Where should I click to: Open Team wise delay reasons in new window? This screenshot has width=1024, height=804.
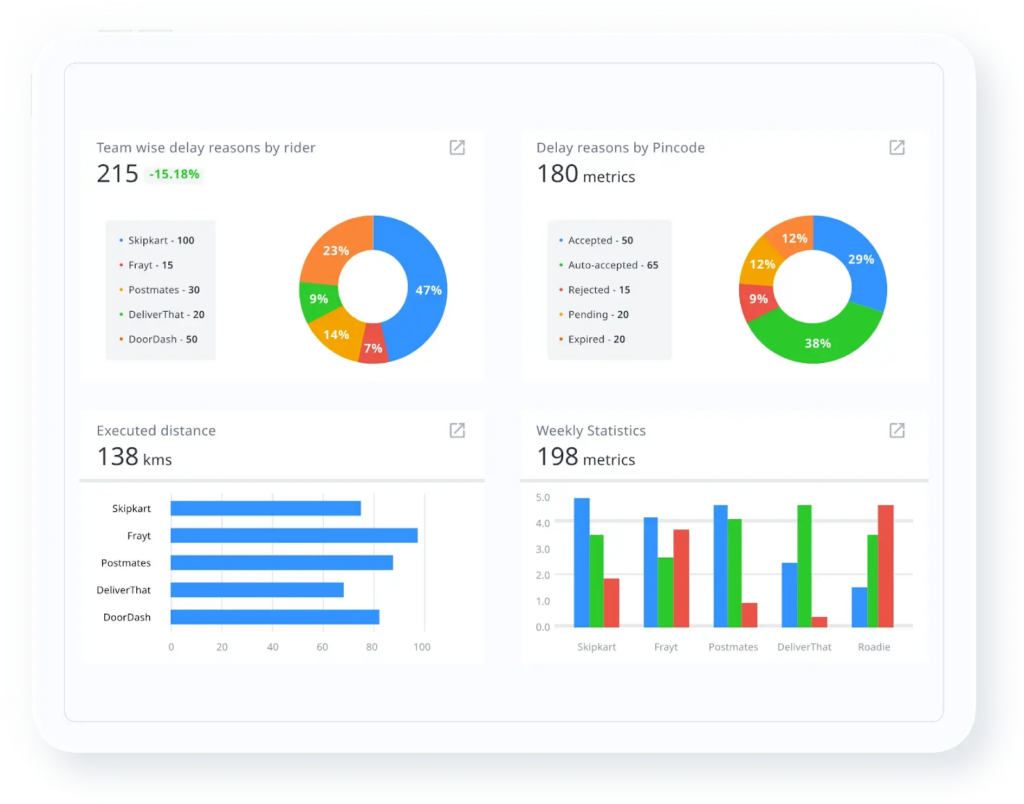pyautogui.click(x=457, y=147)
